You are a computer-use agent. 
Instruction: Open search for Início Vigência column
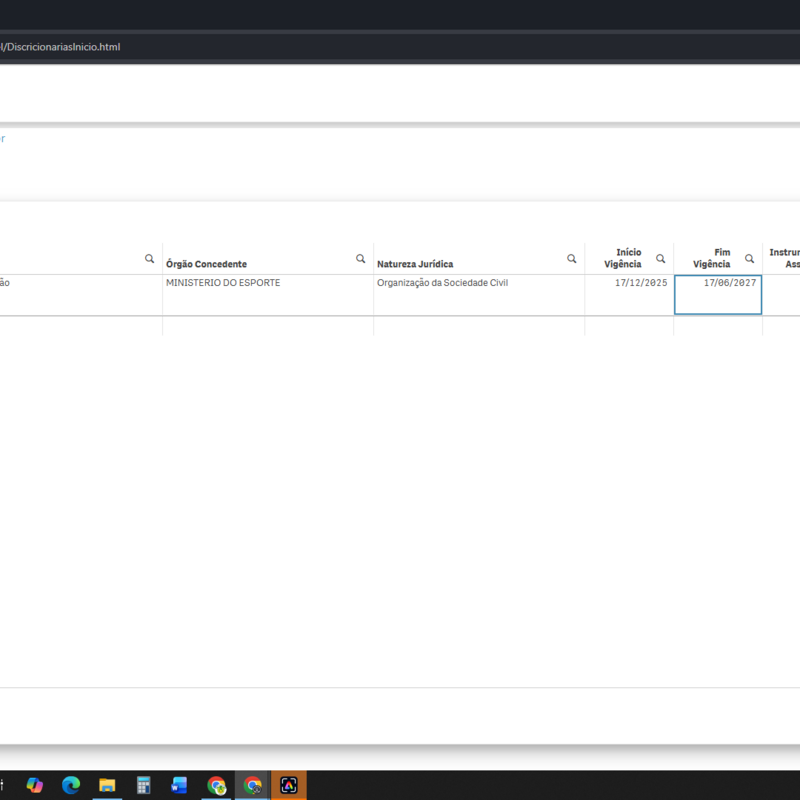660,259
